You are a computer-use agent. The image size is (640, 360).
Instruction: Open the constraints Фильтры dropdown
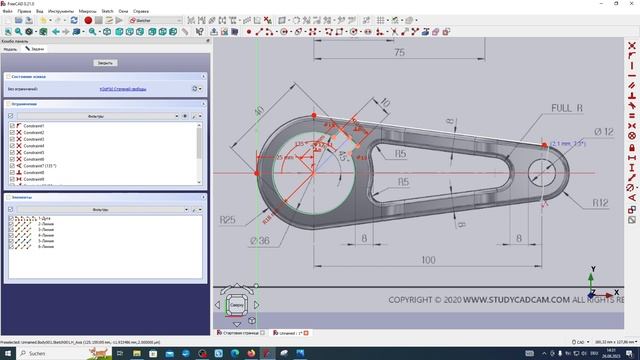tap(98, 116)
